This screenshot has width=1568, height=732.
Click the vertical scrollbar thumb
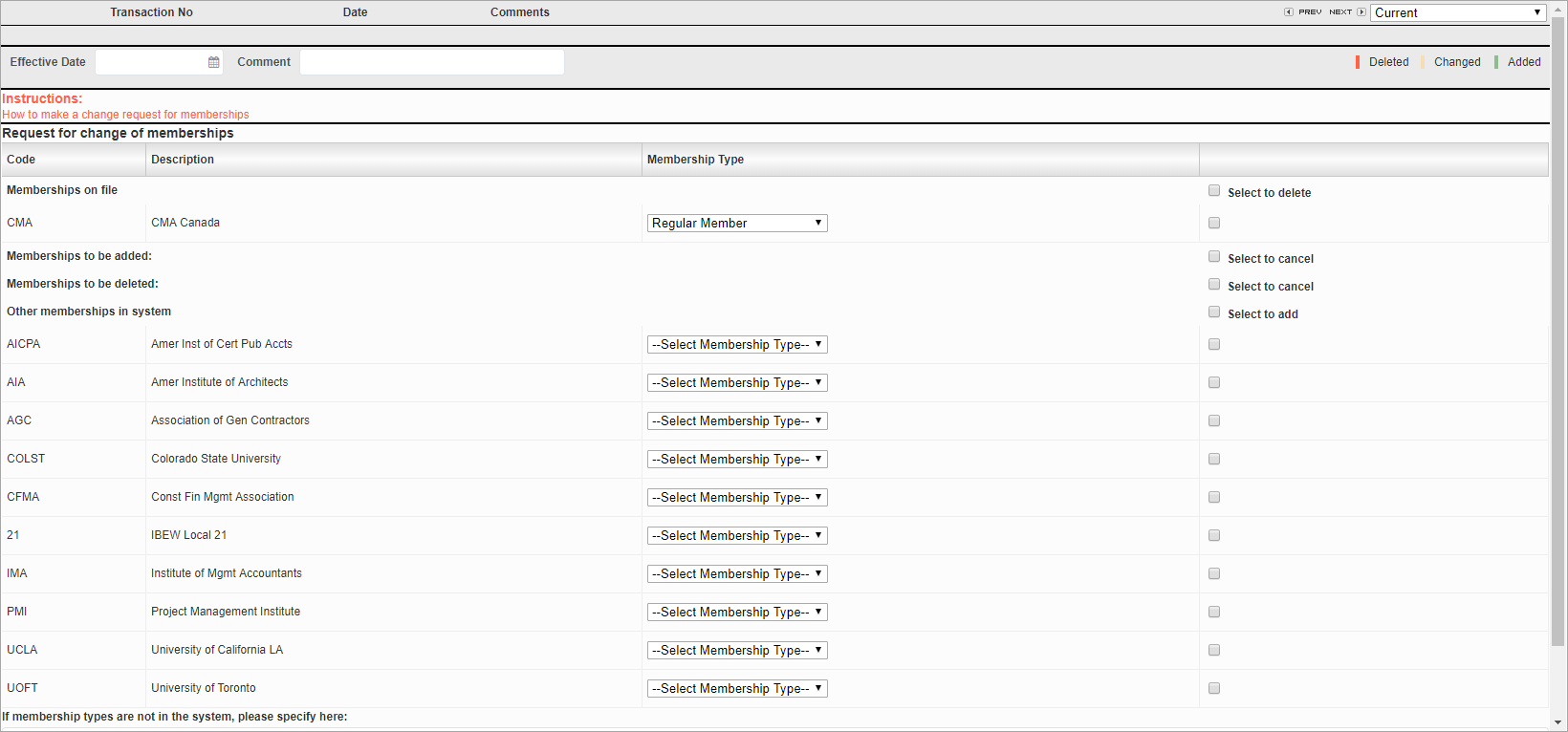click(1558, 330)
